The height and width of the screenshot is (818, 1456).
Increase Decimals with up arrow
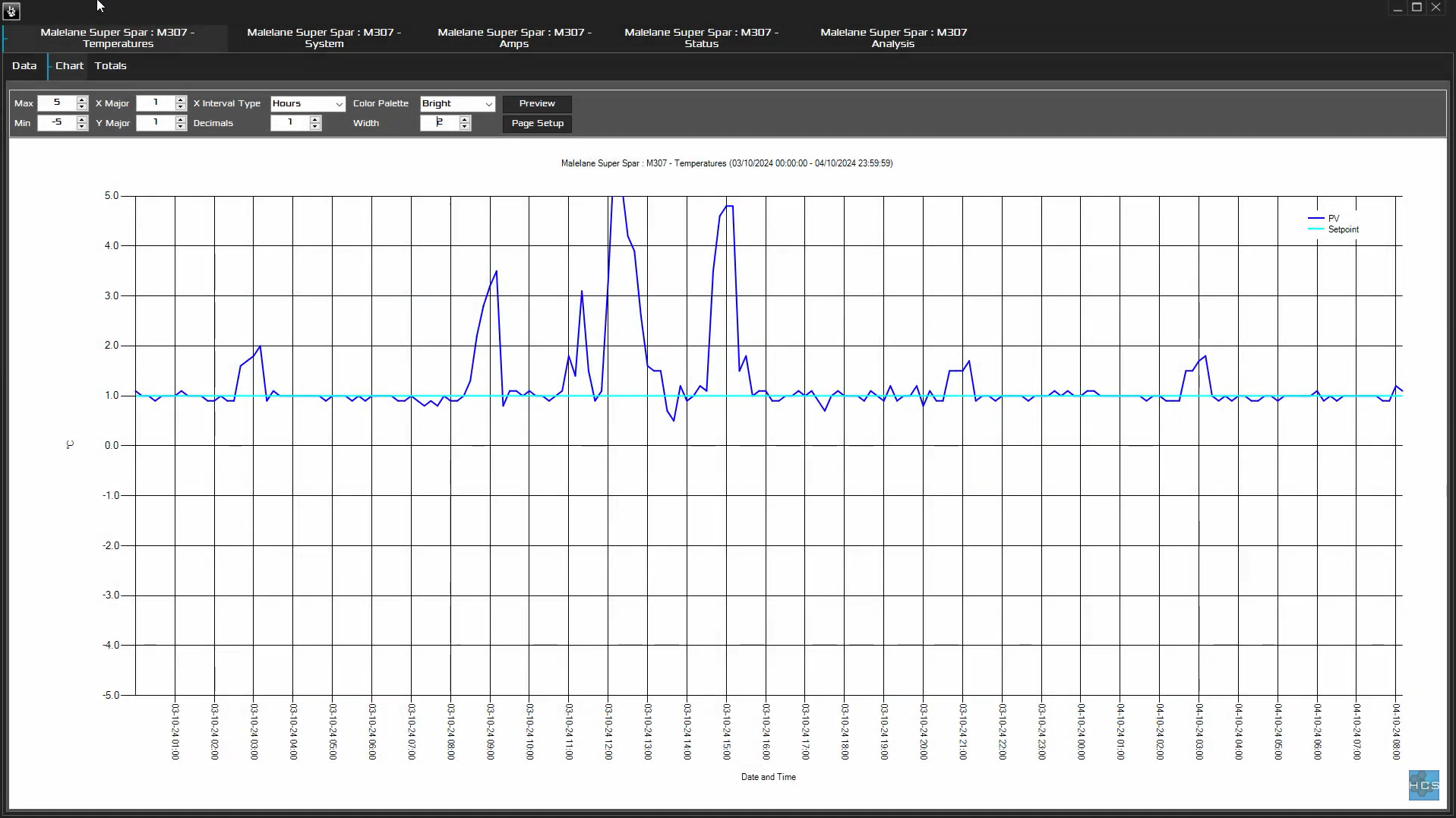click(x=315, y=119)
